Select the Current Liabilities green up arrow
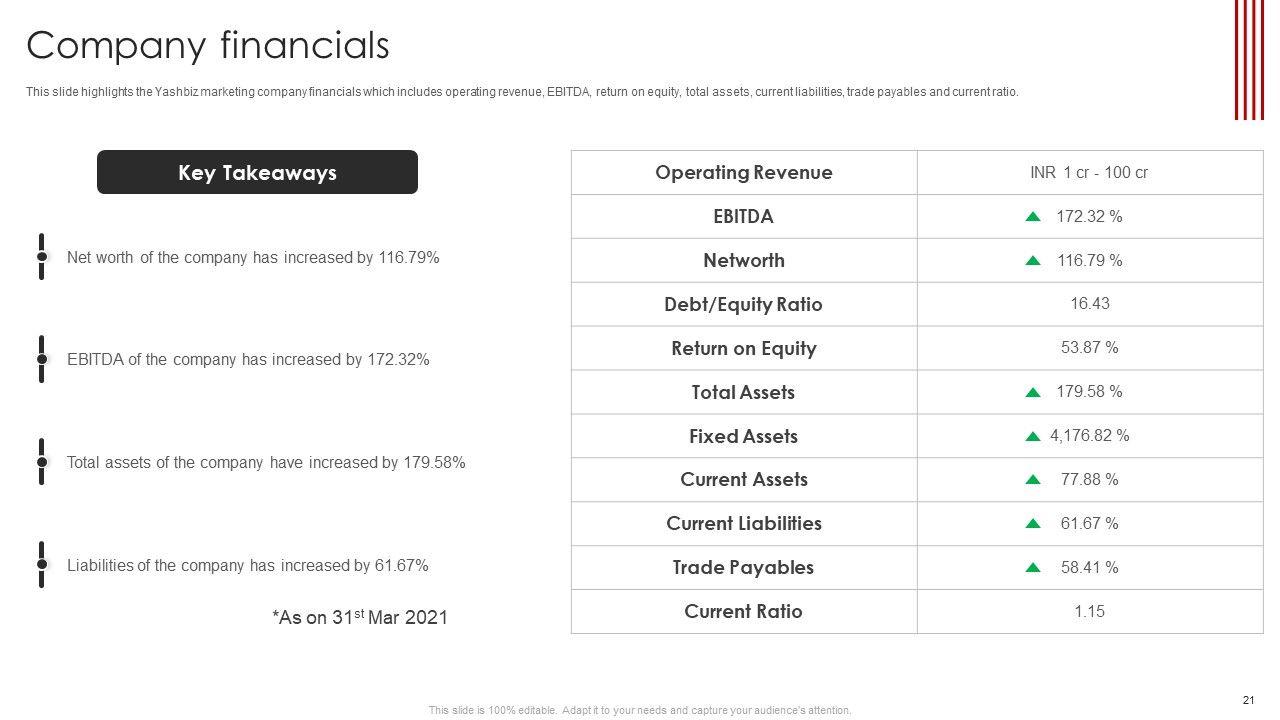1280x720 pixels. point(1033,524)
